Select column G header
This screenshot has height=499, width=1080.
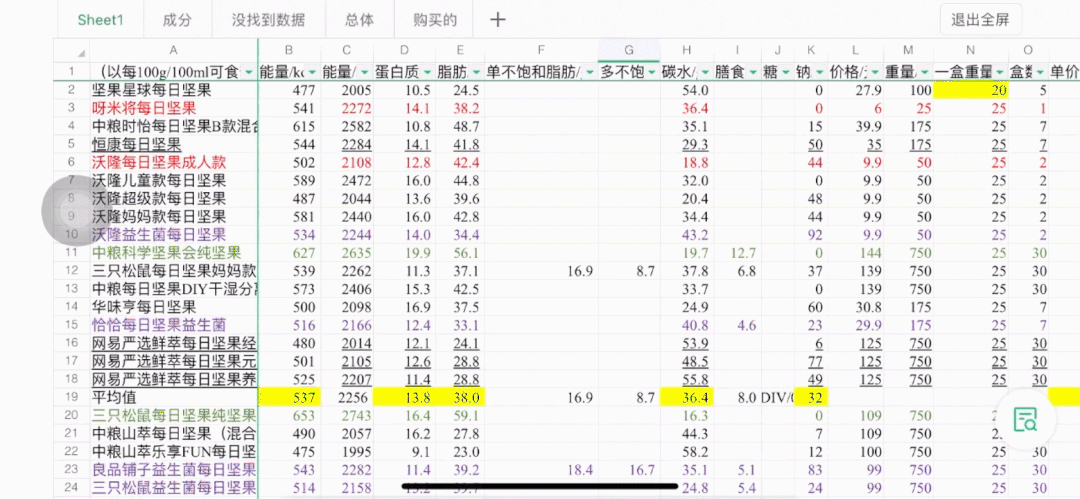point(629,50)
